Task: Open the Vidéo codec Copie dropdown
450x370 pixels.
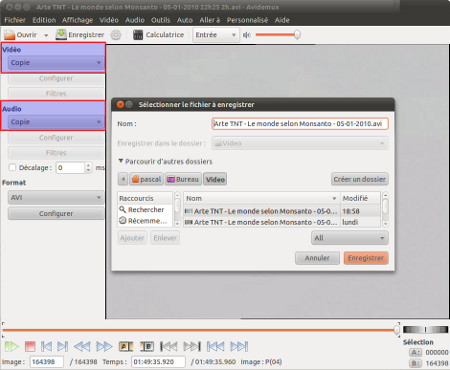Action: tap(56, 63)
